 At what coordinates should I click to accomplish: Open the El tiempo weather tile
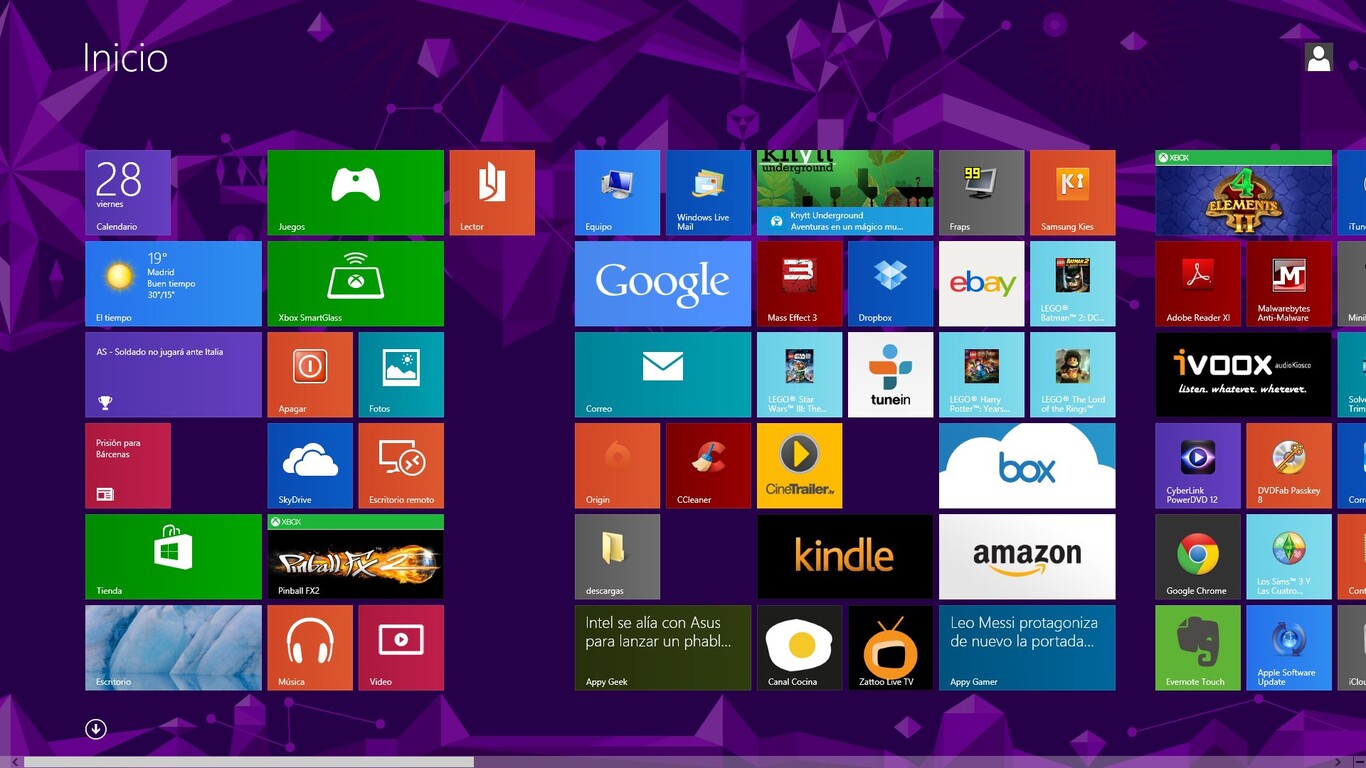(173, 283)
